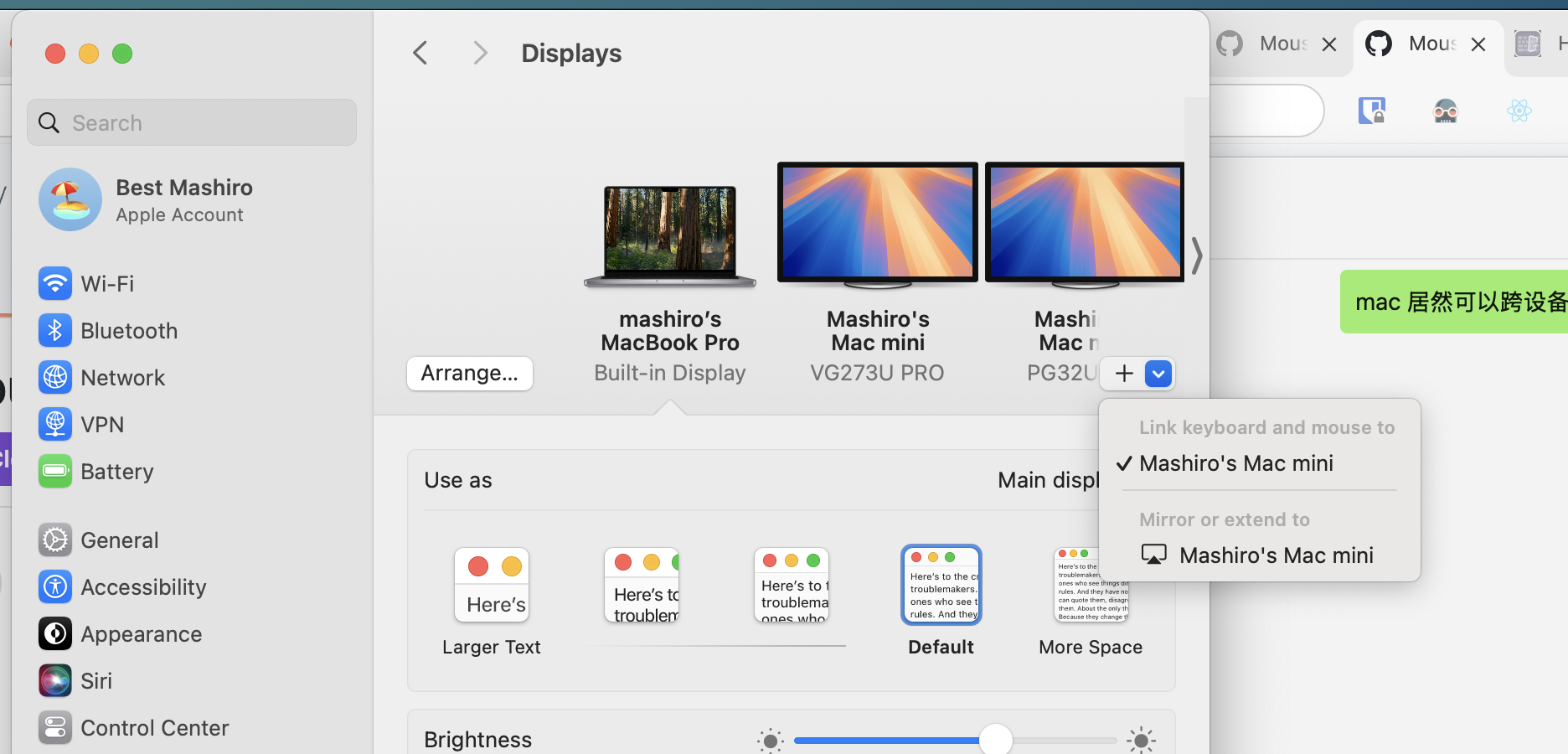
Task: Click AirPlay icon beside Mashiro's Mac mini
Action: 1154,555
